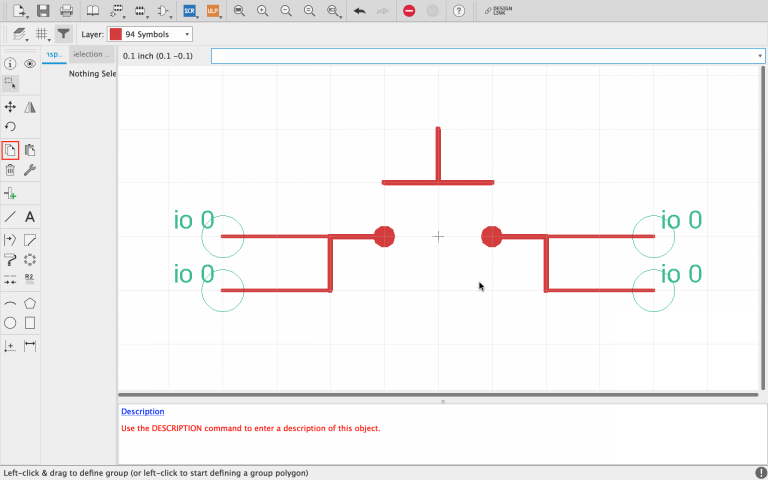Open the Layer dropdown
Screen dimensions: 768x480
click(x=150, y=34)
